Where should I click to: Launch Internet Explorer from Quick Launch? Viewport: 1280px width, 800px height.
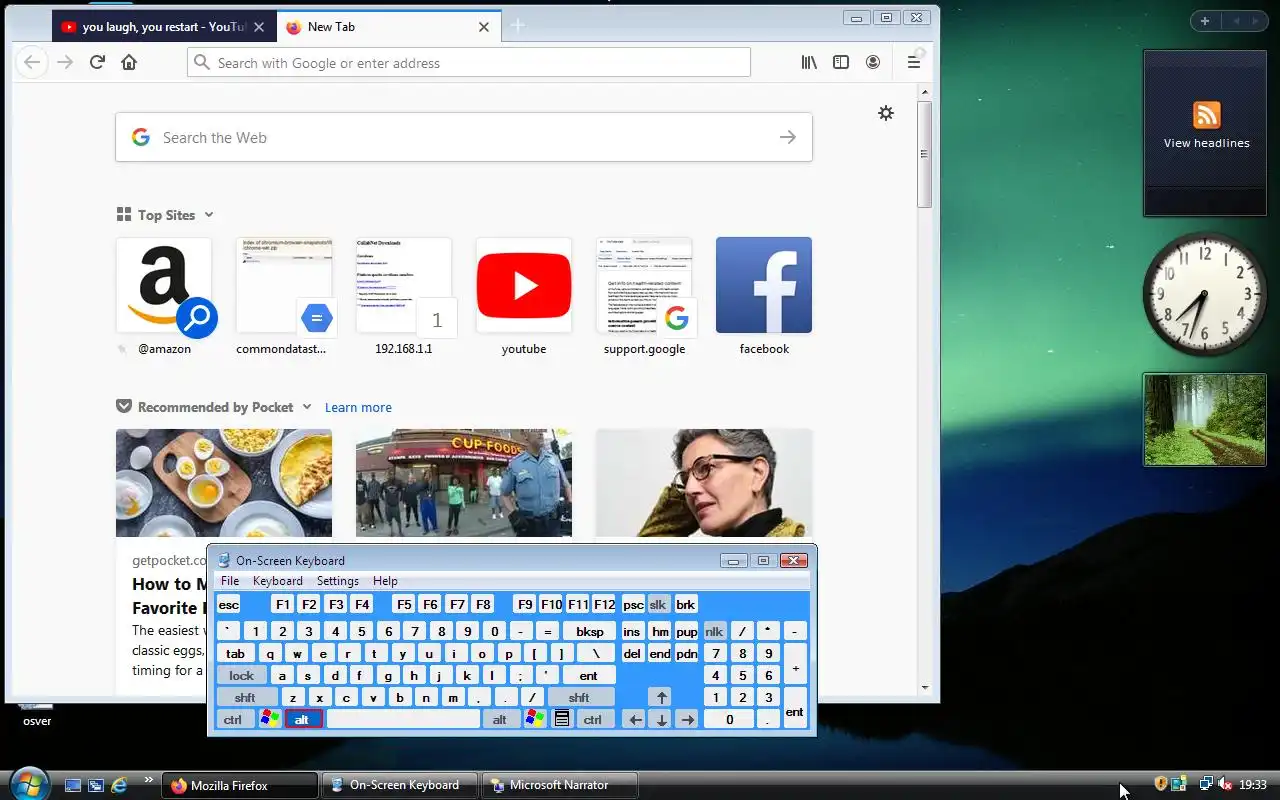tap(119, 785)
